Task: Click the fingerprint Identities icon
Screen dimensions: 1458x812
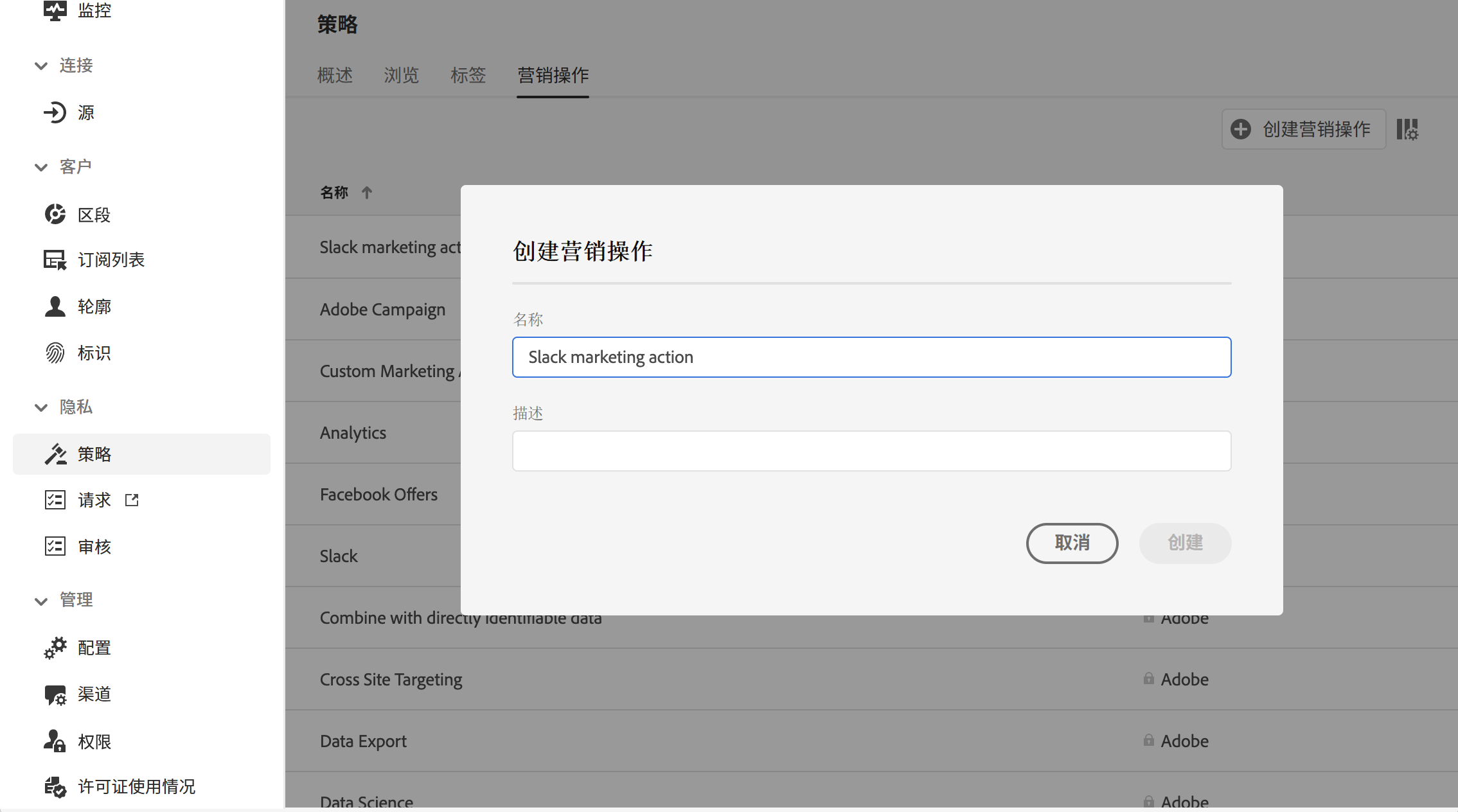Action: pos(55,353)
